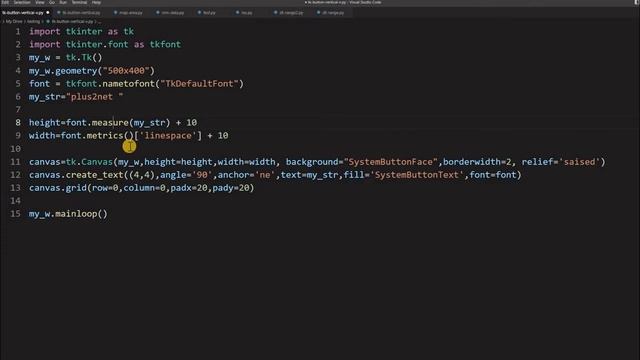Open the Help menu
The height and width of the screenshot is (360, 640).
tap(96, 2)
